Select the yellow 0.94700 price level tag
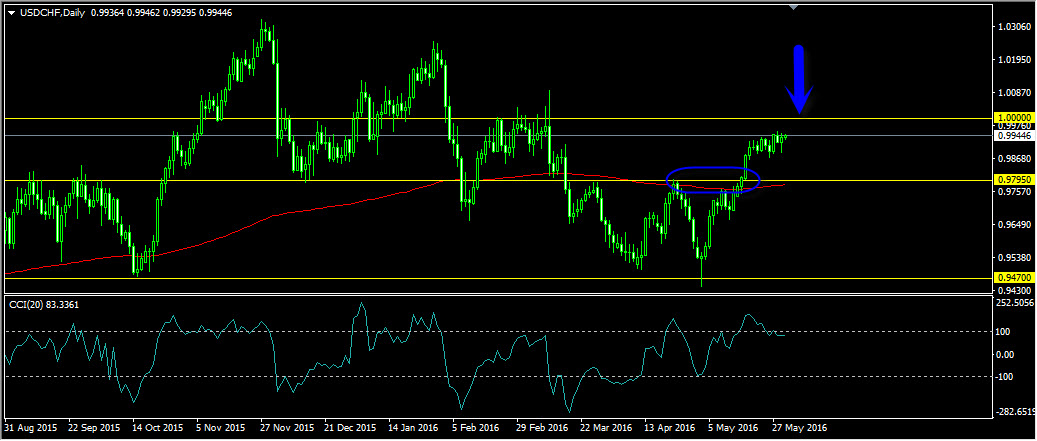 1013,278
